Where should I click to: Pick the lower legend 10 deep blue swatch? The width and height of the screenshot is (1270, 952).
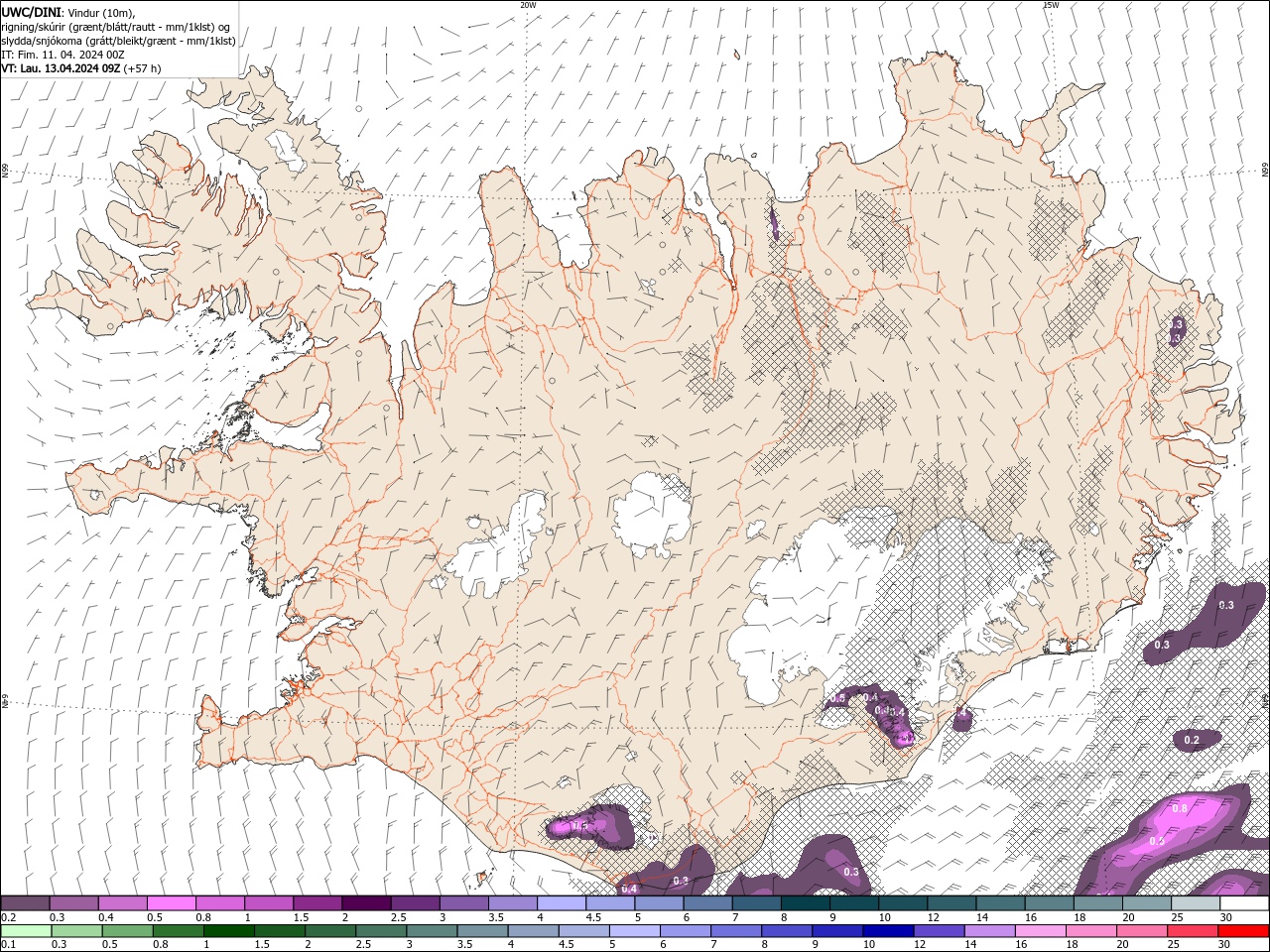point(889,931)
